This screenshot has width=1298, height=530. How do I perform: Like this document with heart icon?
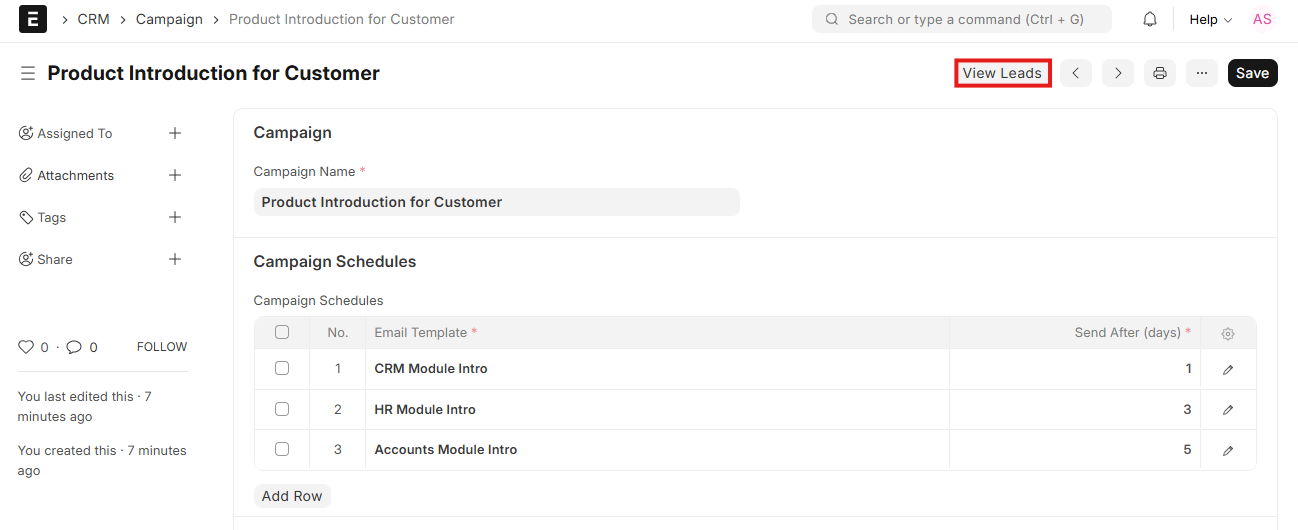(x=26, y=347)
